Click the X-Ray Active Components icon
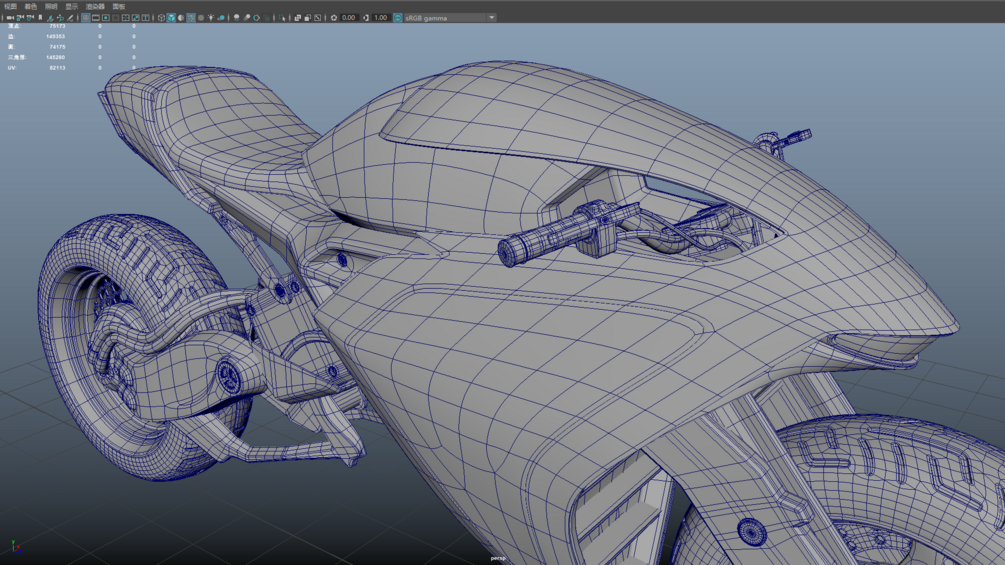This screenshot has height=565, width=1005. pos(308,18)
